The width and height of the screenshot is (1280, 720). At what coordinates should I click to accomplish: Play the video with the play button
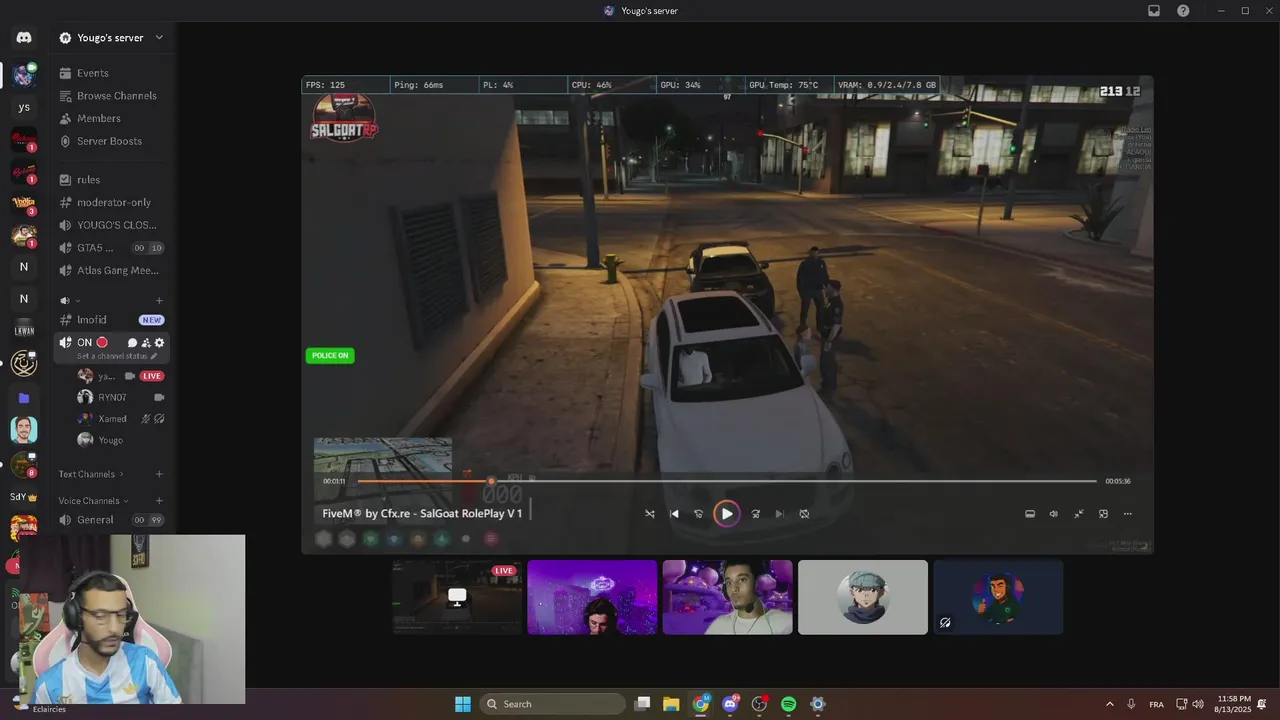tap(727, 514)
